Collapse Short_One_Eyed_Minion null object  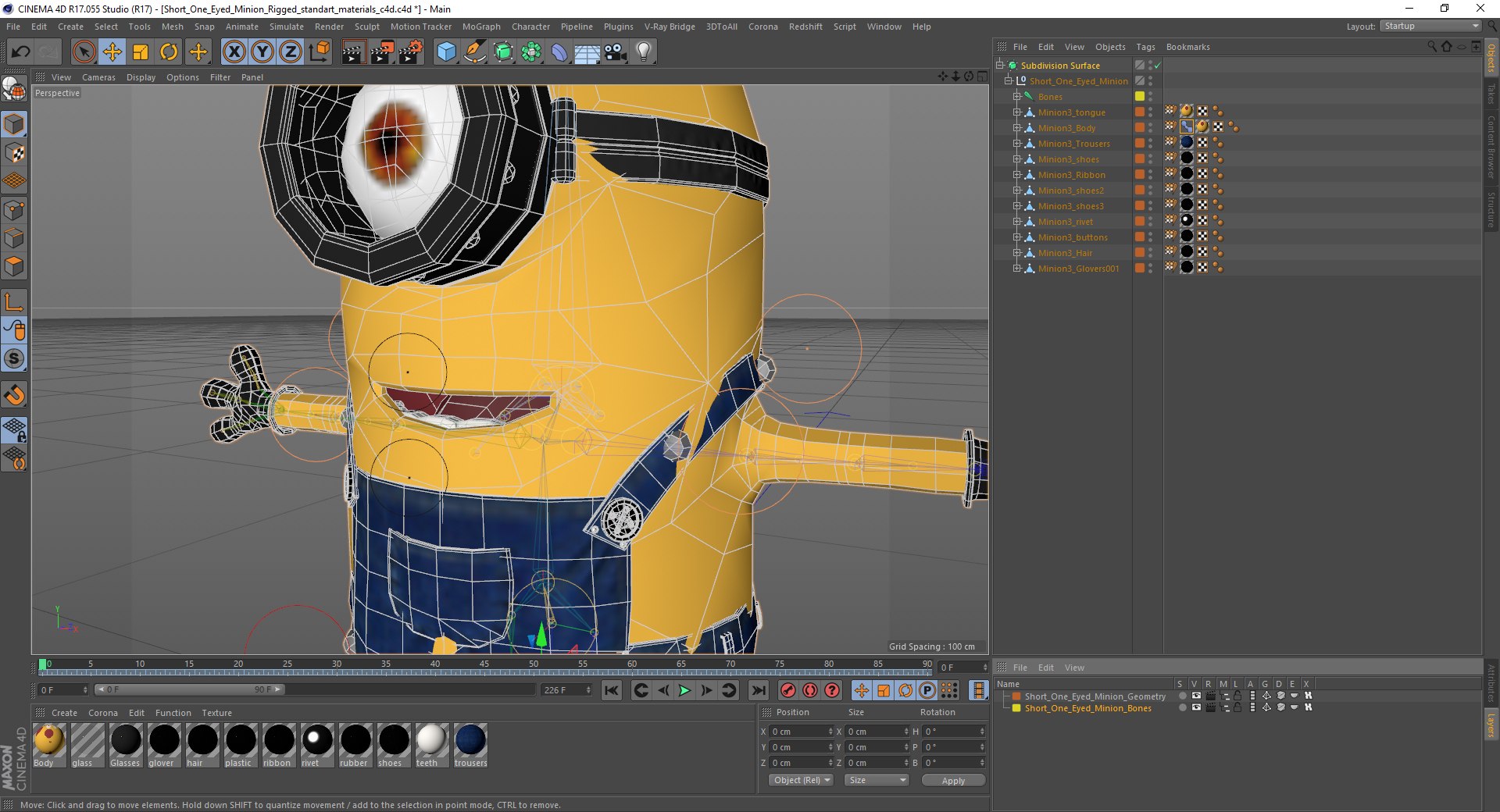point(1008,80)
